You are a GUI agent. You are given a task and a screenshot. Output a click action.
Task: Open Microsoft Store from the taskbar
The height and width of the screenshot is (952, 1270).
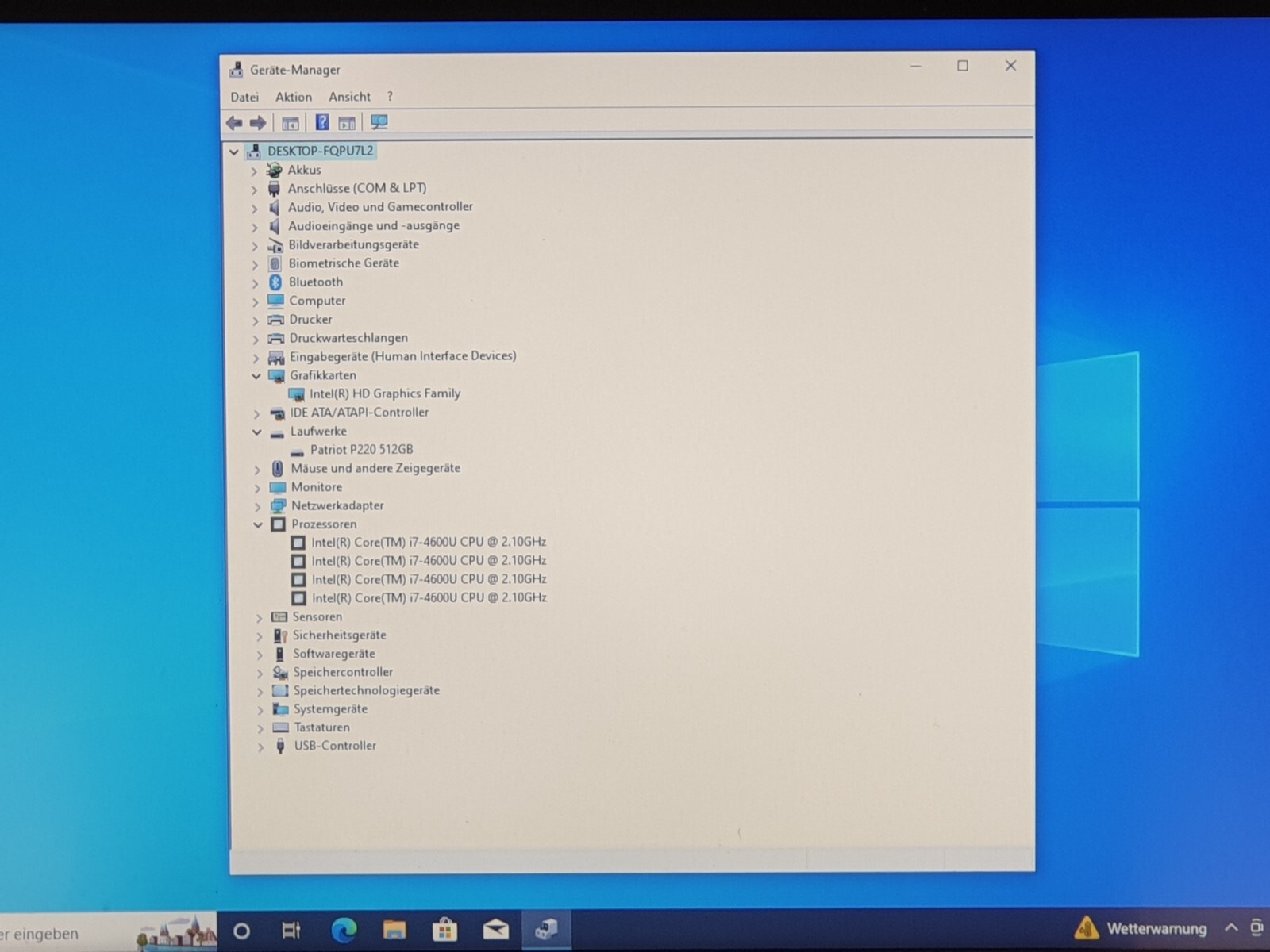click(444, 930)
